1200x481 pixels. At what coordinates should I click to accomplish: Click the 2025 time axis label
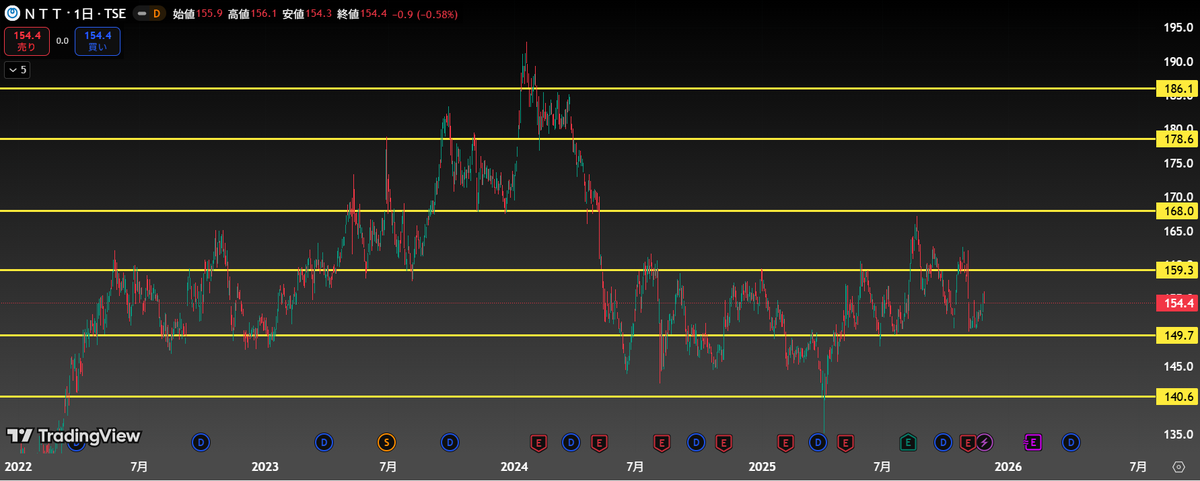[x=762, y=467]
